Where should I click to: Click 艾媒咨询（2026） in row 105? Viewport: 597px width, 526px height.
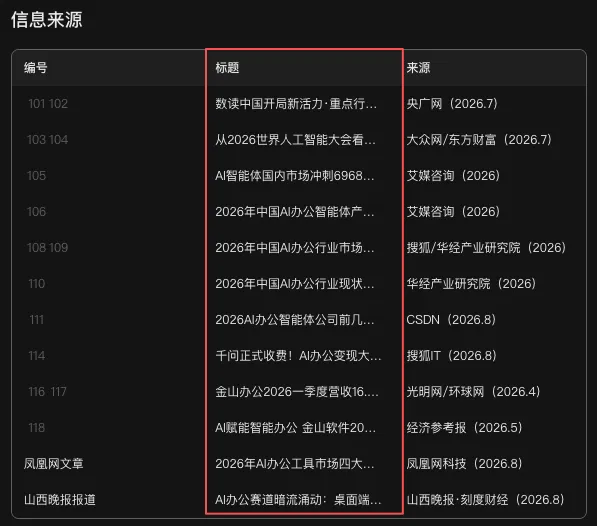click(453, 176)
